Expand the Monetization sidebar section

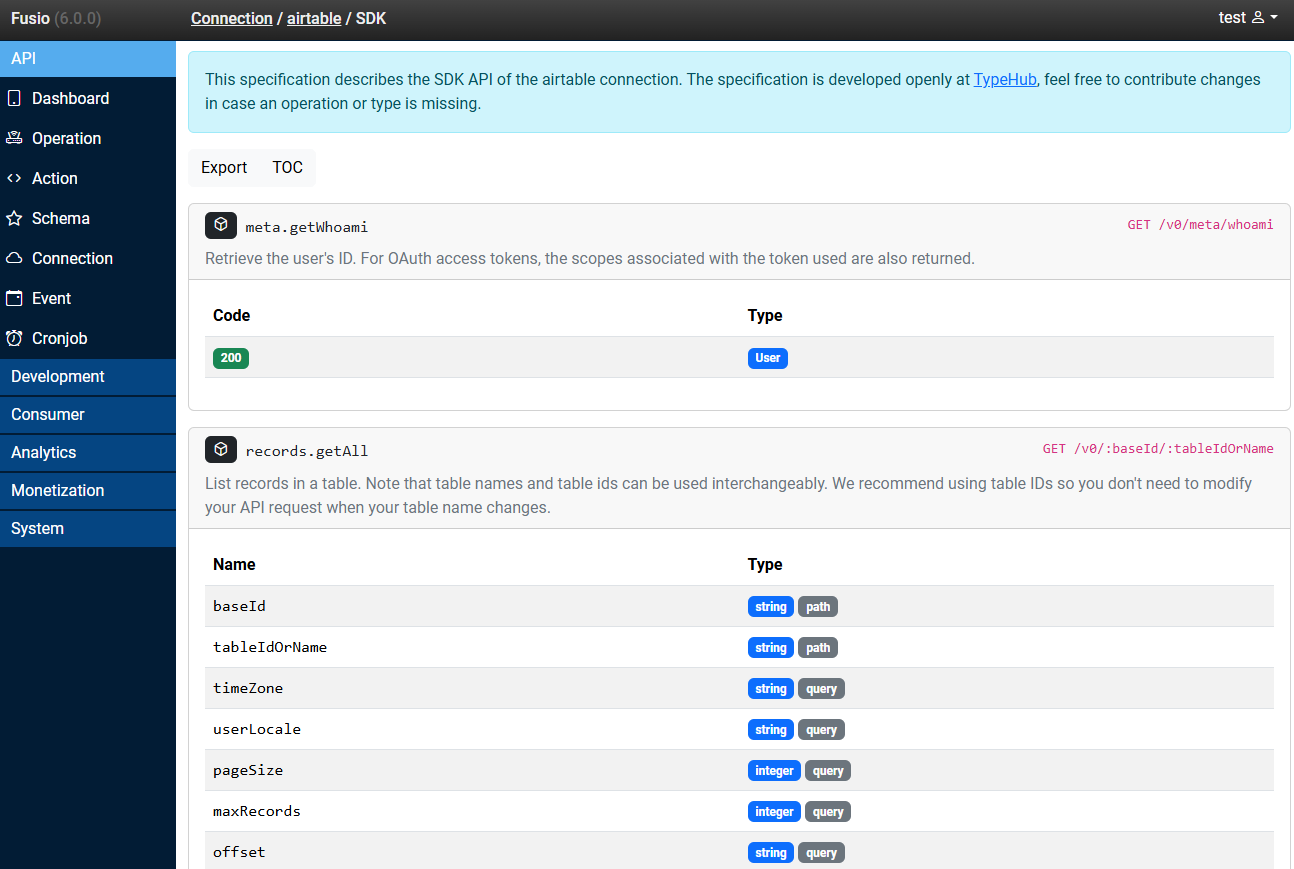[x=88, y=491]
